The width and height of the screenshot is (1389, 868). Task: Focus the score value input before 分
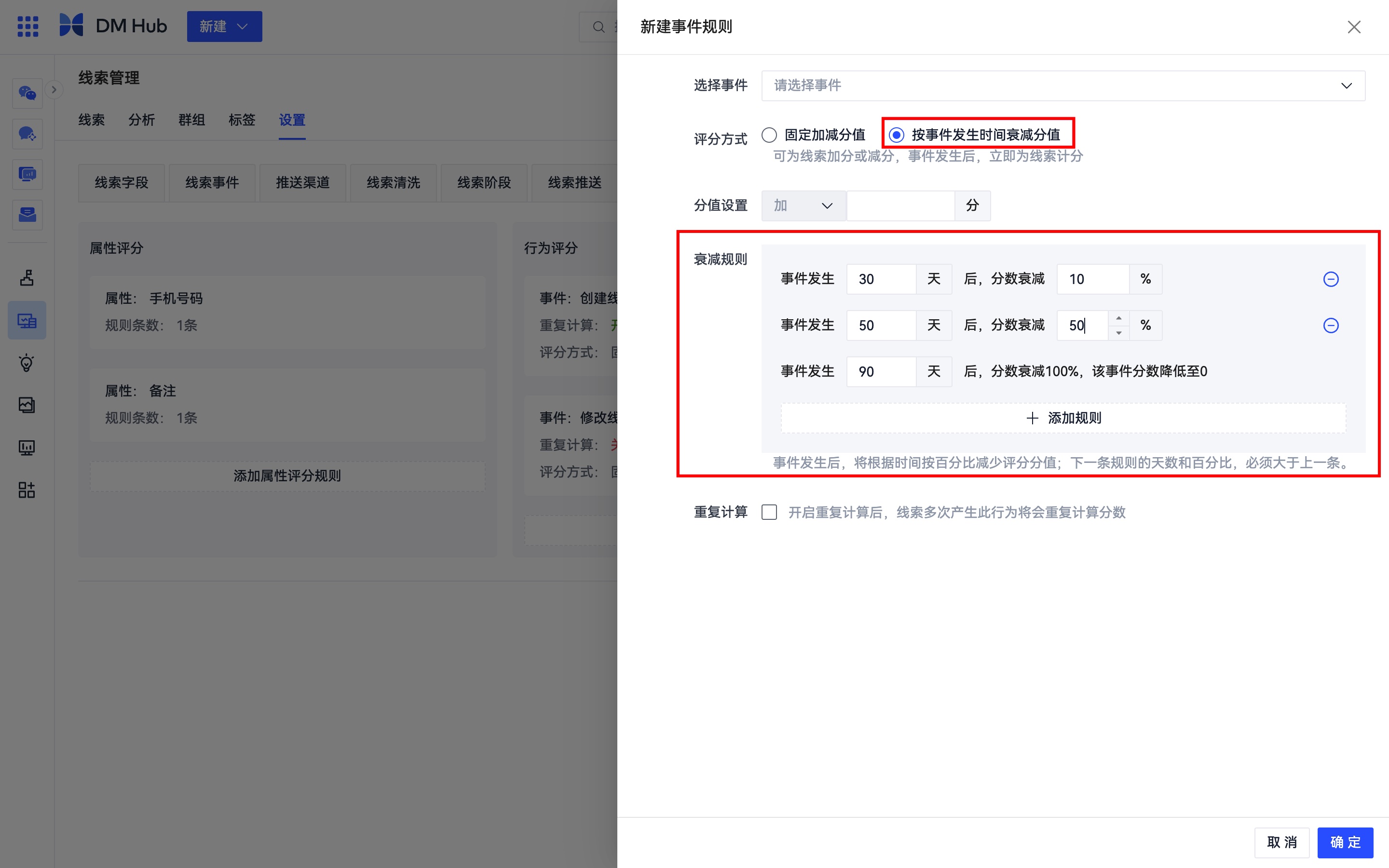pyautogui.click(x=900, y=205)
